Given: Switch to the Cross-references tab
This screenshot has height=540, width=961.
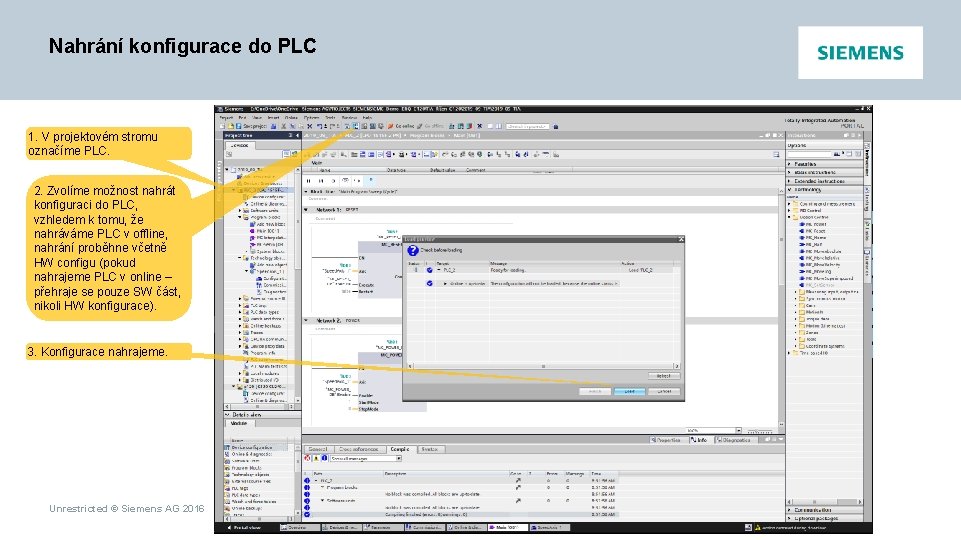Looking at the screenshot, I should pyautogui.click(x=359, y=449).
